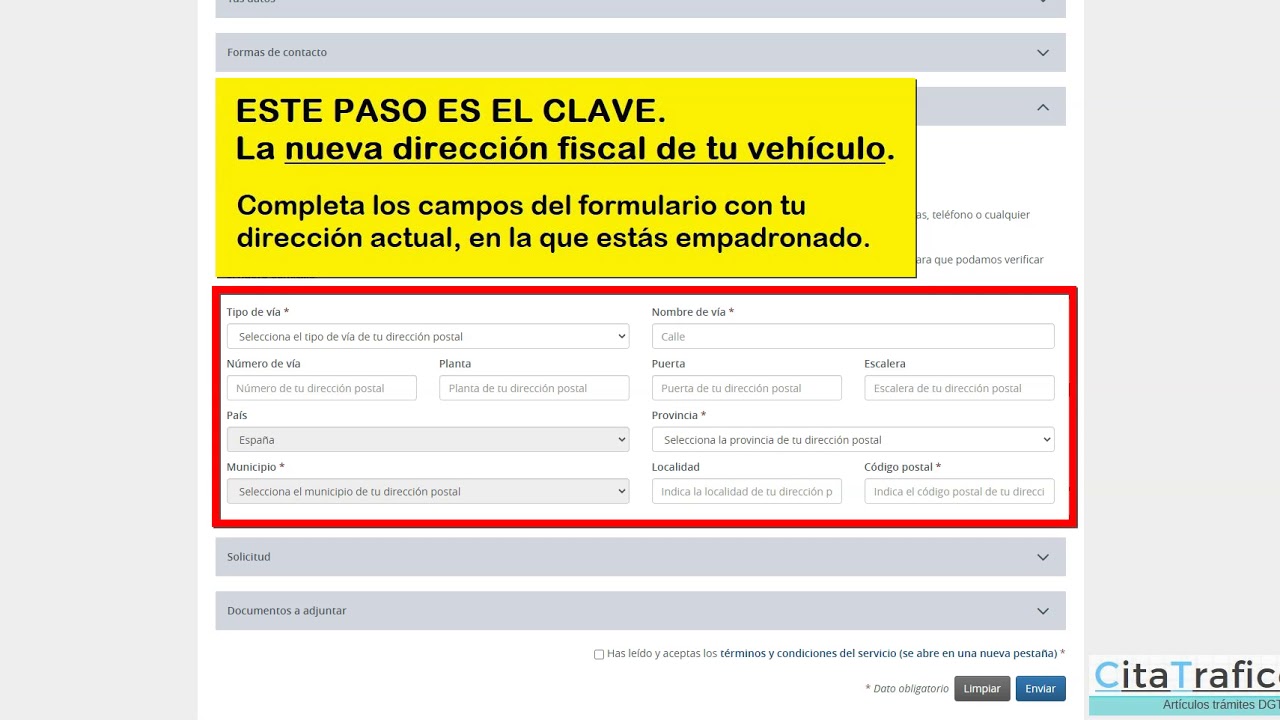This screenshot has height=720, width=1280.
Task: Click the Nombre de vía input field
Action: (x=852, y=337)
